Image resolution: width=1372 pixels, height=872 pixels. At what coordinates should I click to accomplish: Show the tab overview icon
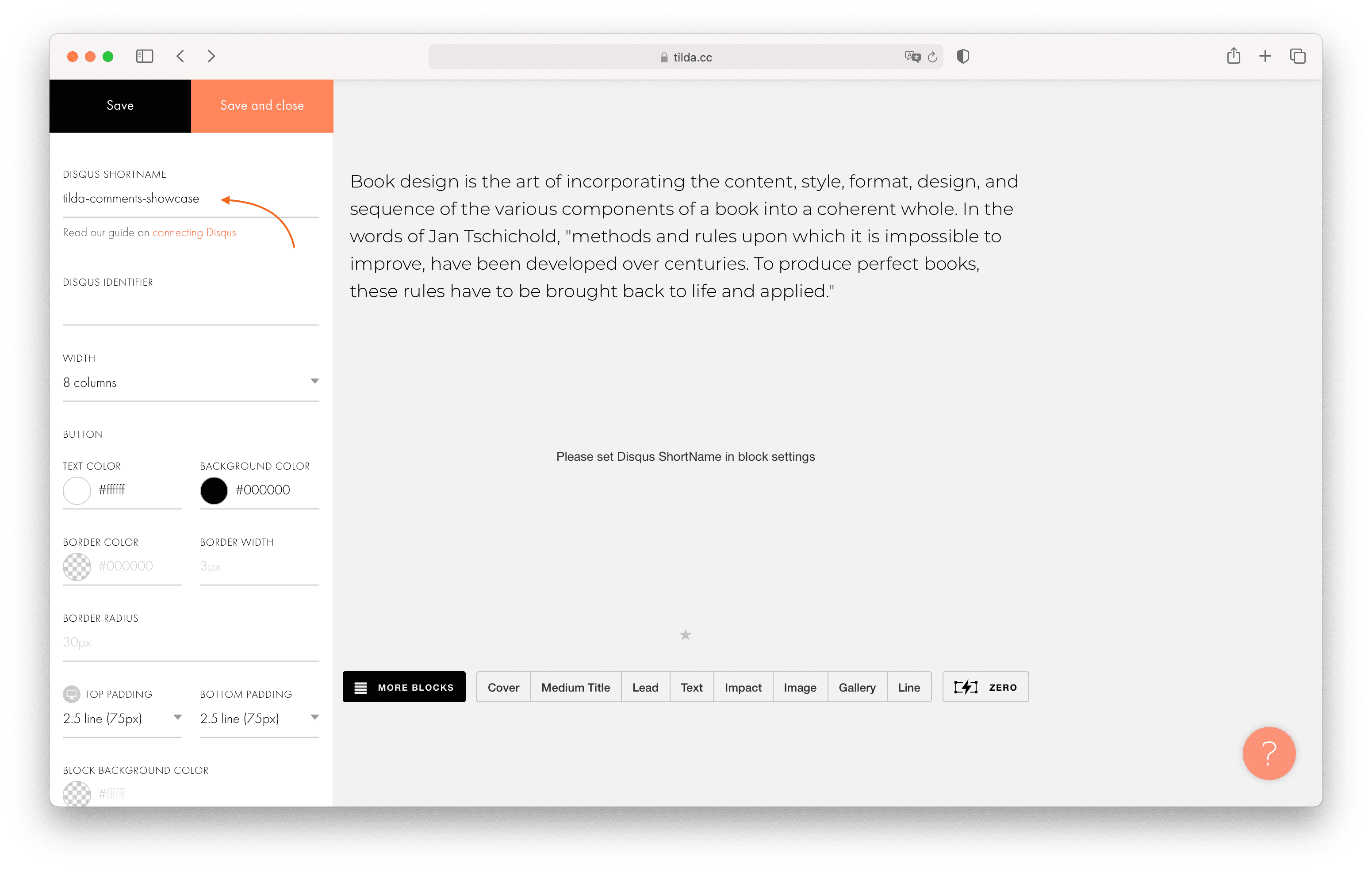1298,57
